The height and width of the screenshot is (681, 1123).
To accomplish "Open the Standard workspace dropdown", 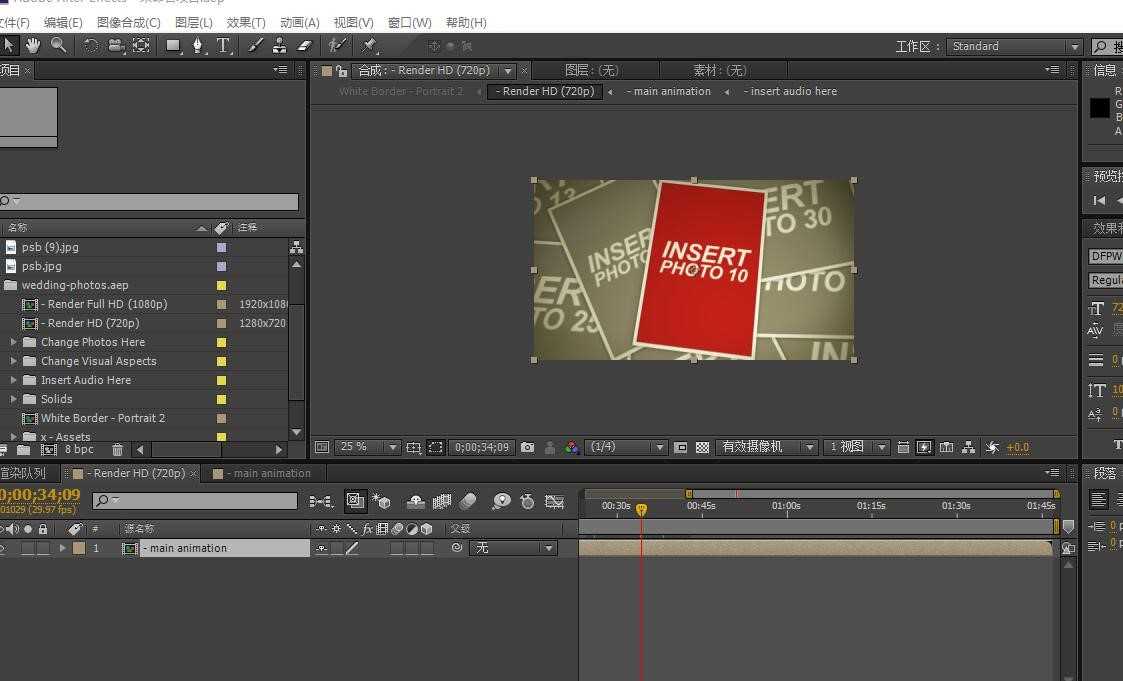I will click(1014, 47).
